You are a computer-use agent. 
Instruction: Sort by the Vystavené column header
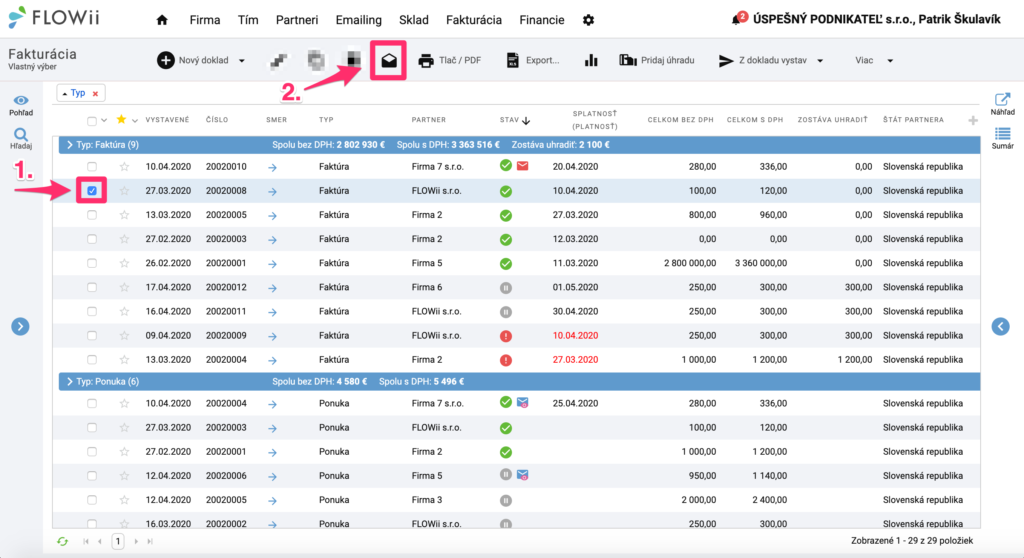(x=167, y=120)
